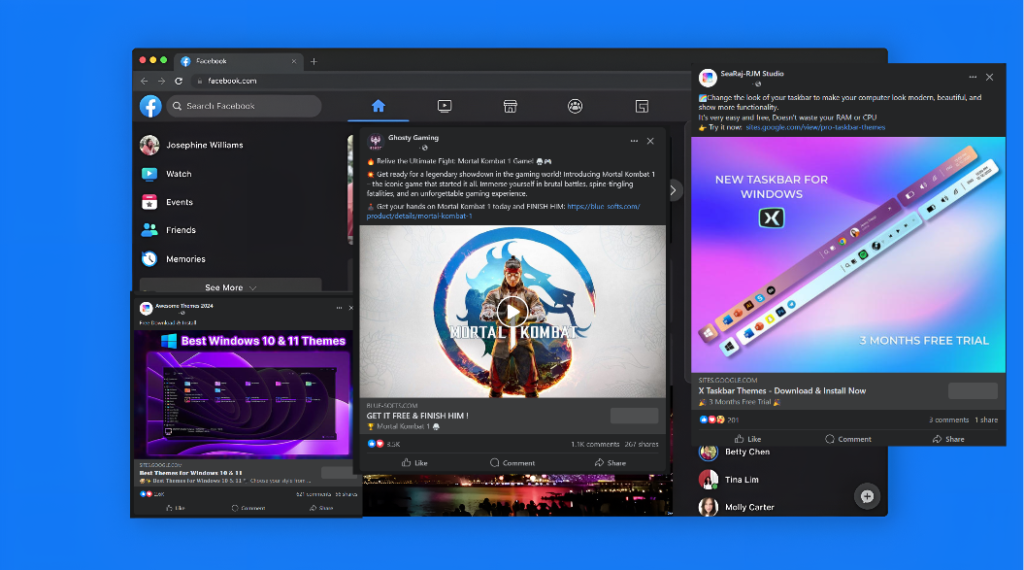Click the stories next arrow

[x=673, y=190]
